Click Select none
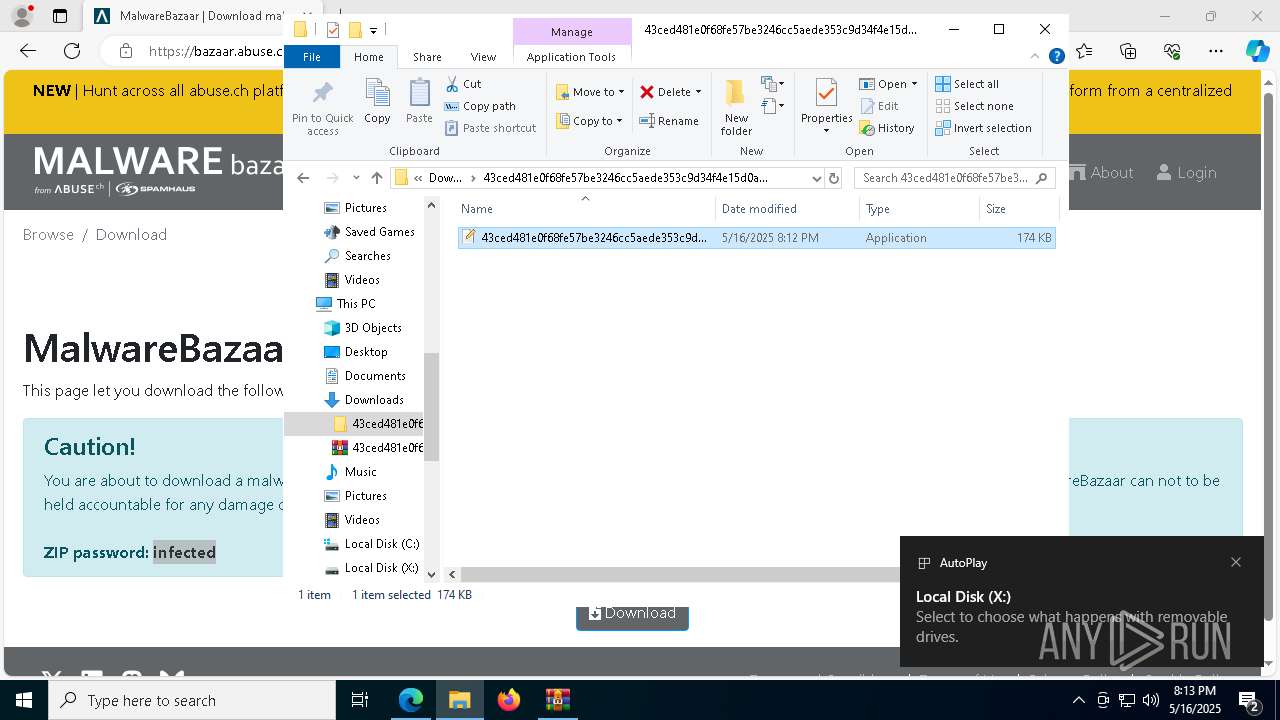 974,106
